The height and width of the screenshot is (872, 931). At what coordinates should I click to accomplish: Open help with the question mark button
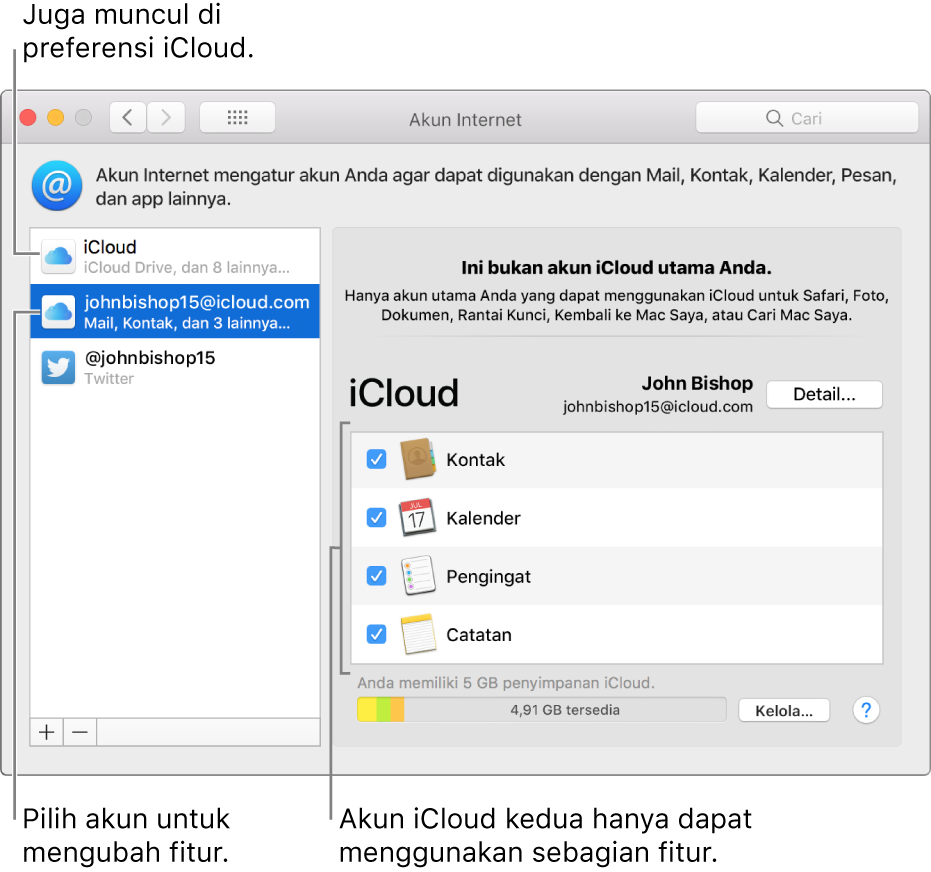coord(865,710)
